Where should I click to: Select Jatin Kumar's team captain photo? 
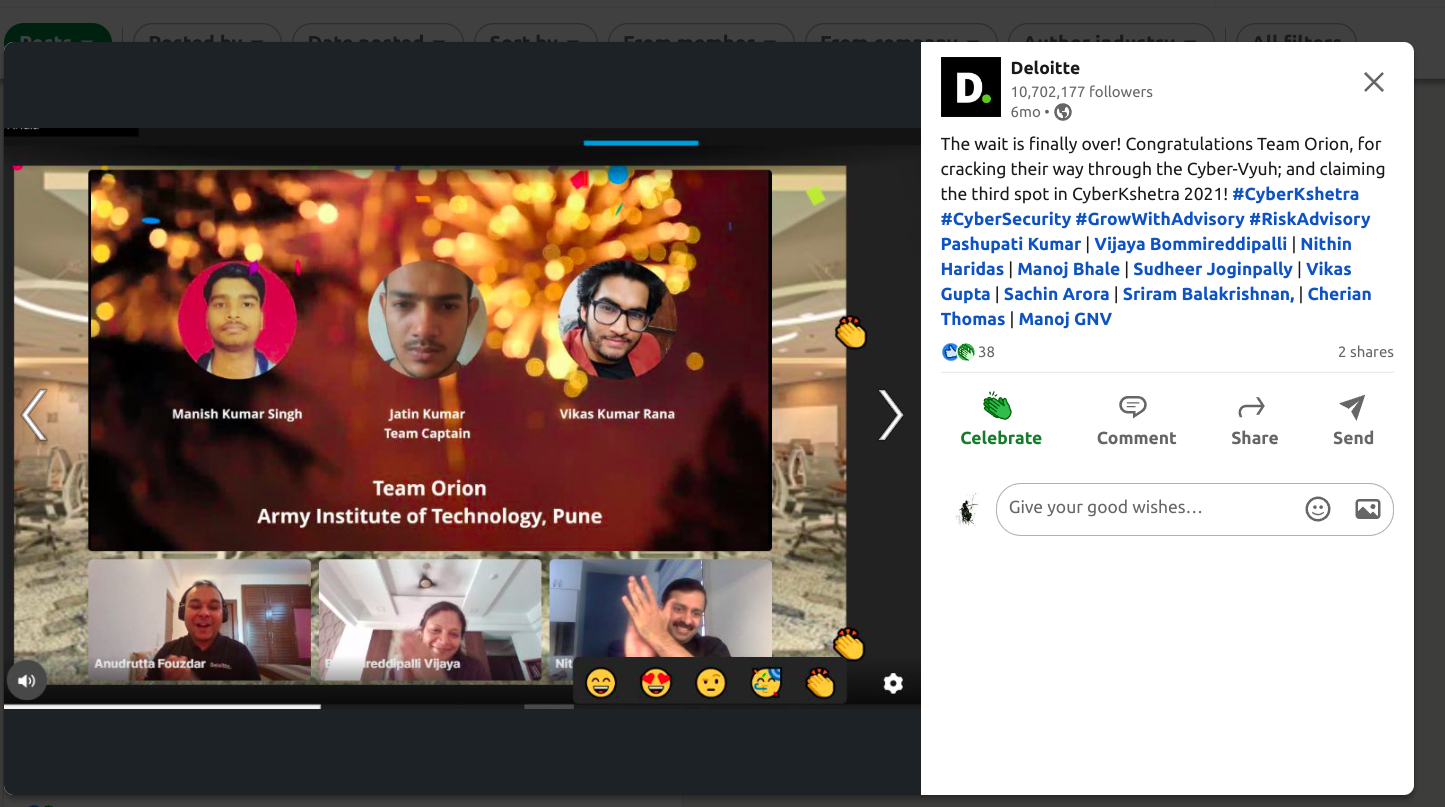pos(427,320)
